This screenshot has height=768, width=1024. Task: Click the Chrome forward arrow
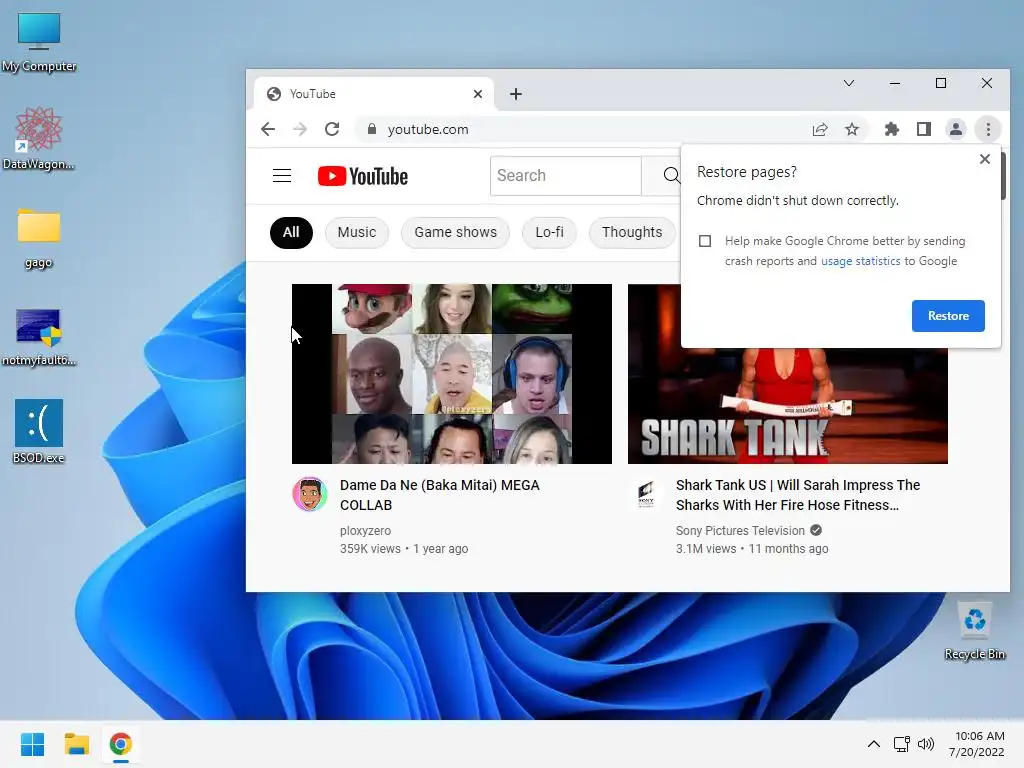point(300,129)
